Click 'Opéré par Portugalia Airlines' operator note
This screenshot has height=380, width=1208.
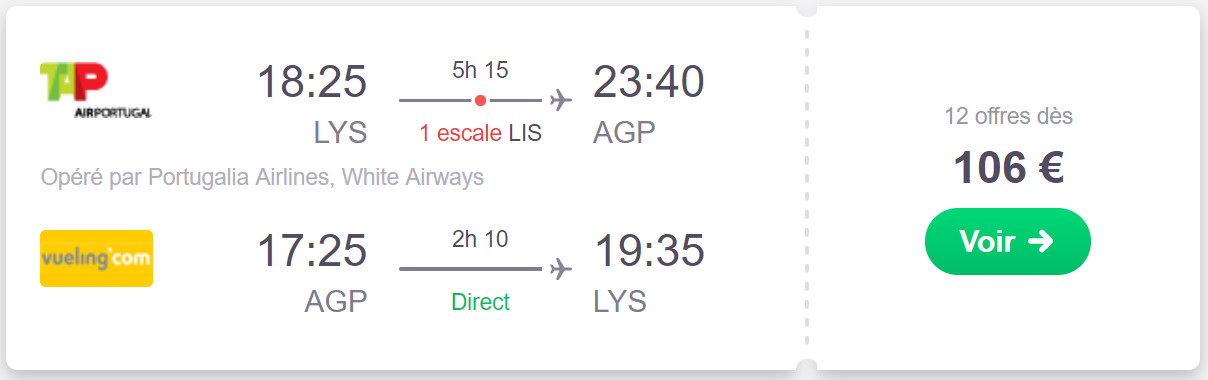(x=188, y=177)
